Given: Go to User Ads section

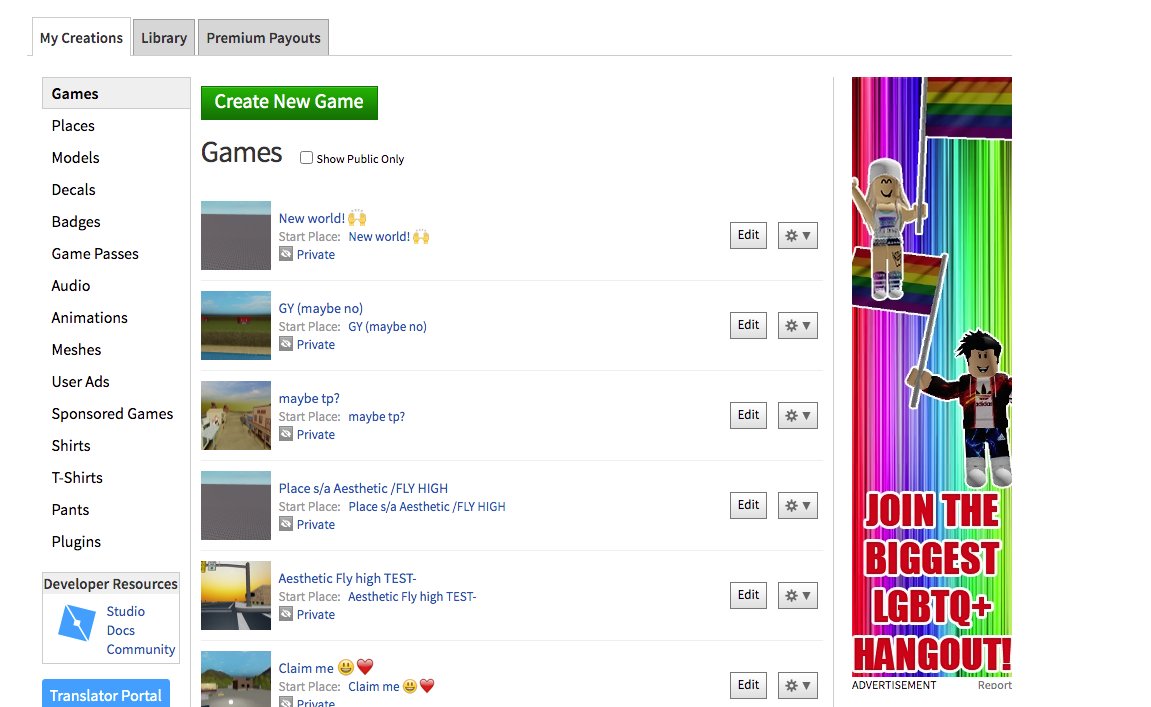Looking at the screenshot, I should (x=80, y=382).
